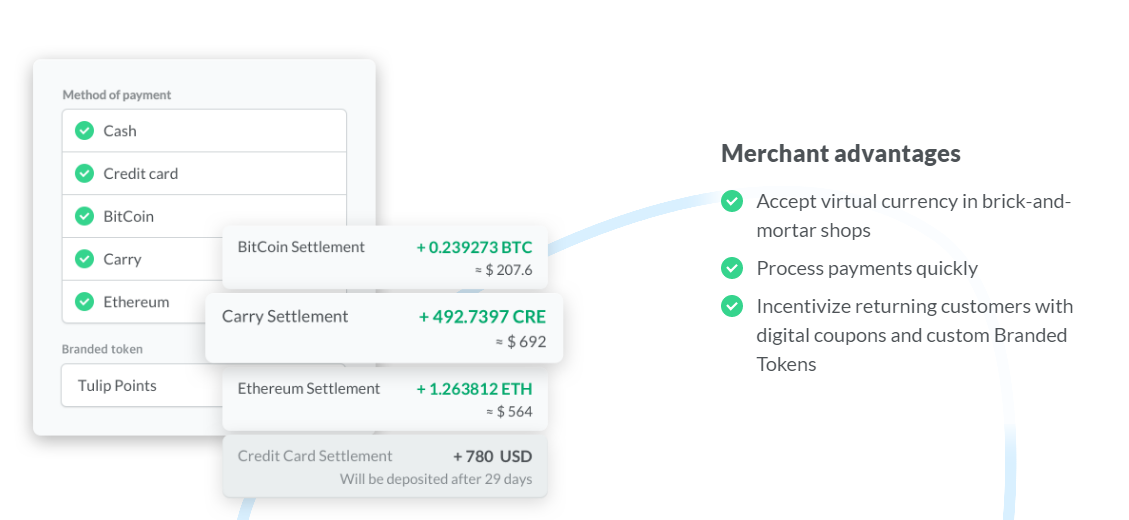The width and height of the screenshot is (1129, 520).
Task: Toggle the BitCoin payment checkmark
Action: coord(84,216)
